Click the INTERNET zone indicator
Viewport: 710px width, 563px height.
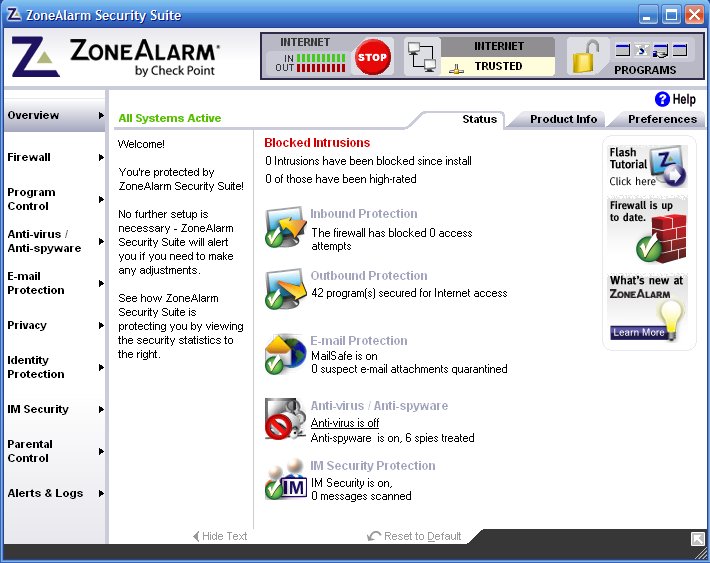coord(498,46)
